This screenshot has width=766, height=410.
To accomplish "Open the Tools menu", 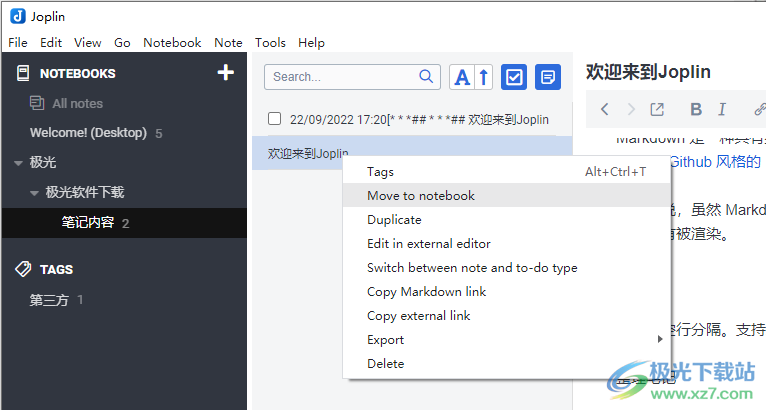I will point(270,43).
